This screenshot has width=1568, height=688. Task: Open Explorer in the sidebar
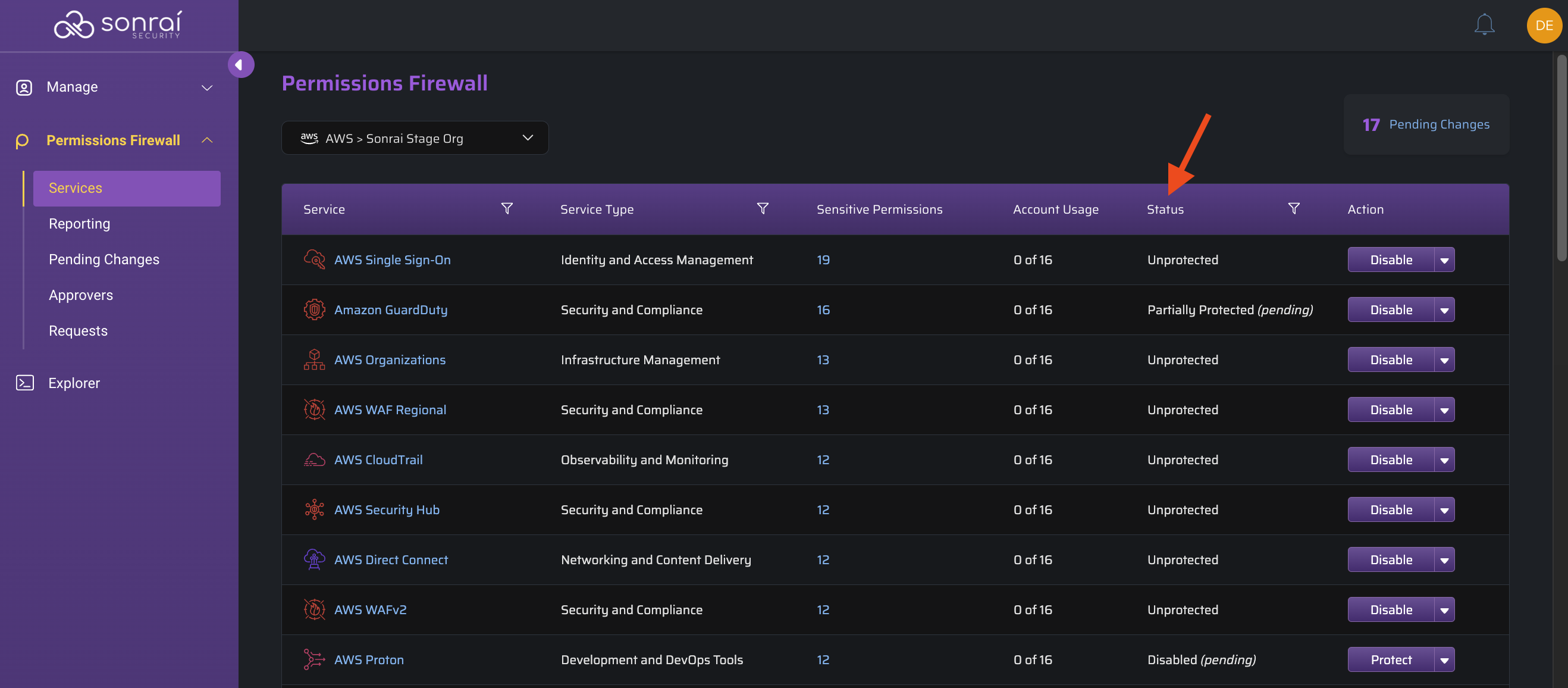(74, 383)
